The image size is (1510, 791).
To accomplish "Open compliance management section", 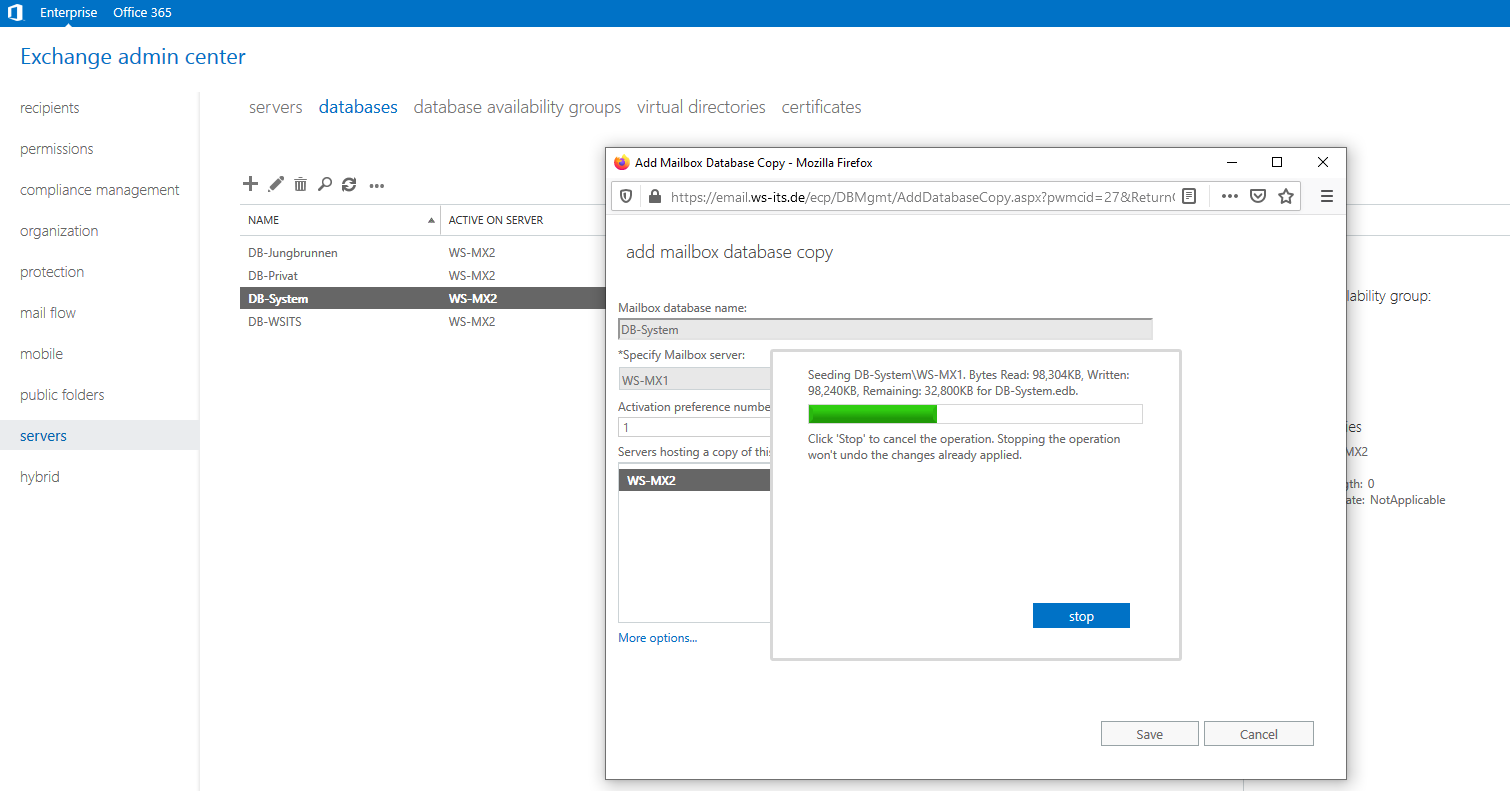I will [x=100, y=190].
